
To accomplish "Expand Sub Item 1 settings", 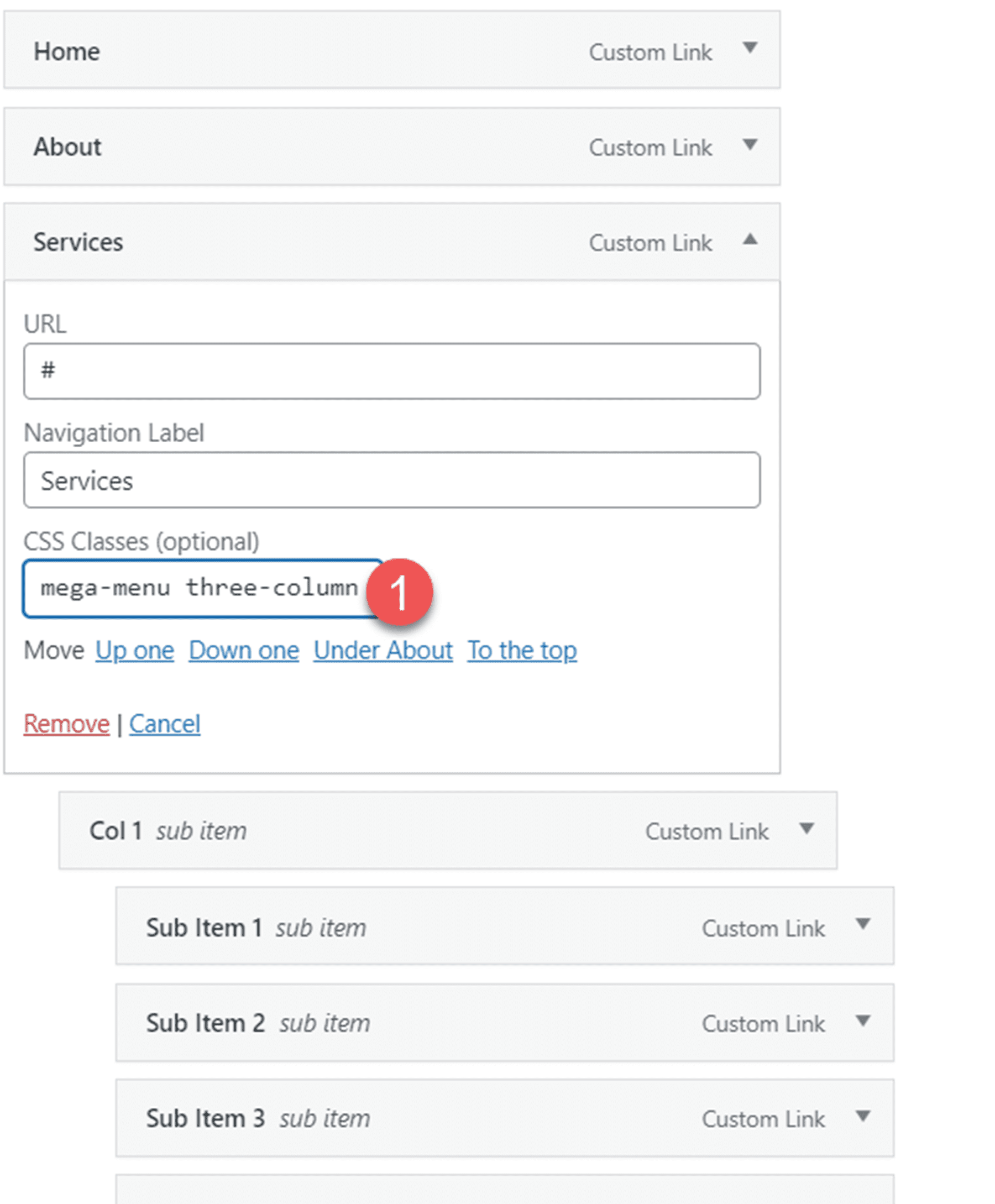I will click(865, 926).
